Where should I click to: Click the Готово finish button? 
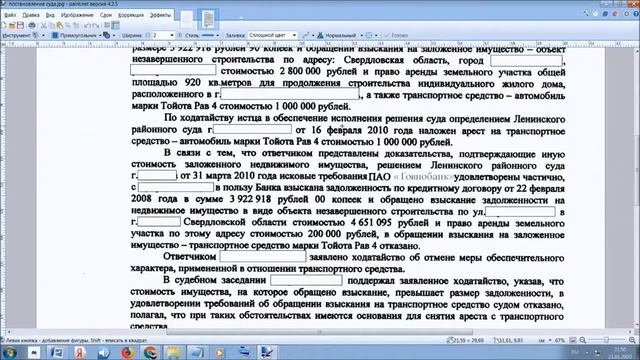point(396,36)
